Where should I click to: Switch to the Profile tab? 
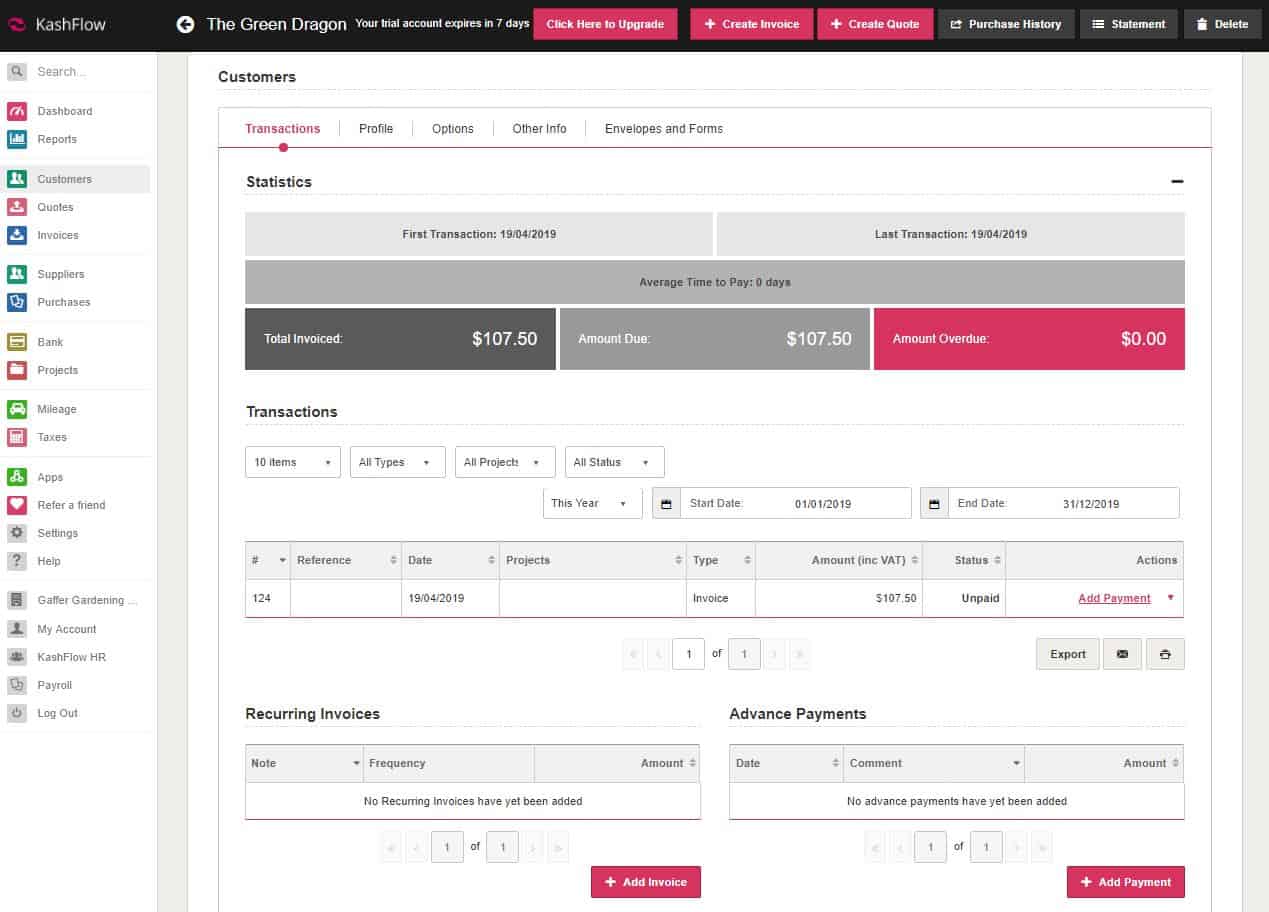(x=376, y=129)
